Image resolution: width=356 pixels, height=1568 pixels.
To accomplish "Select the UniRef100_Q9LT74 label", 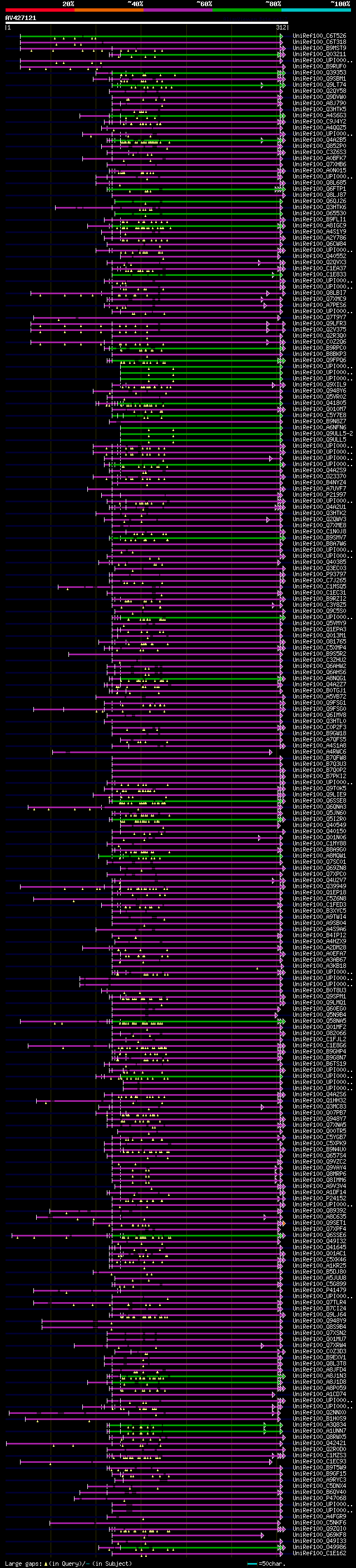I will click(319, 85).
